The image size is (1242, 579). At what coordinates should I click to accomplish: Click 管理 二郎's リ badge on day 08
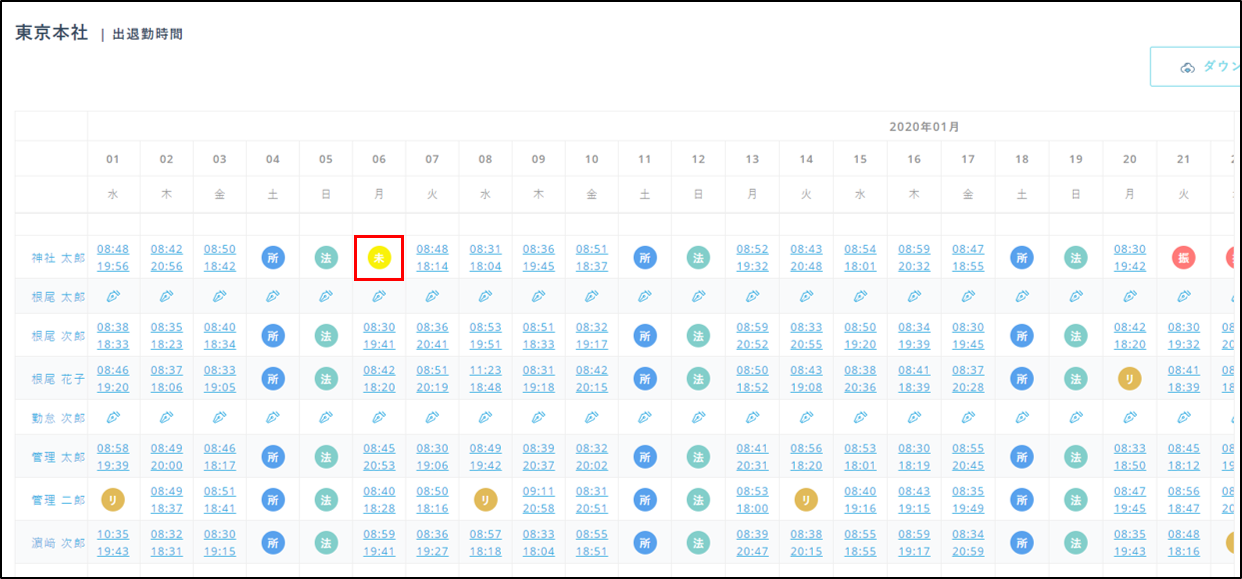486,500
